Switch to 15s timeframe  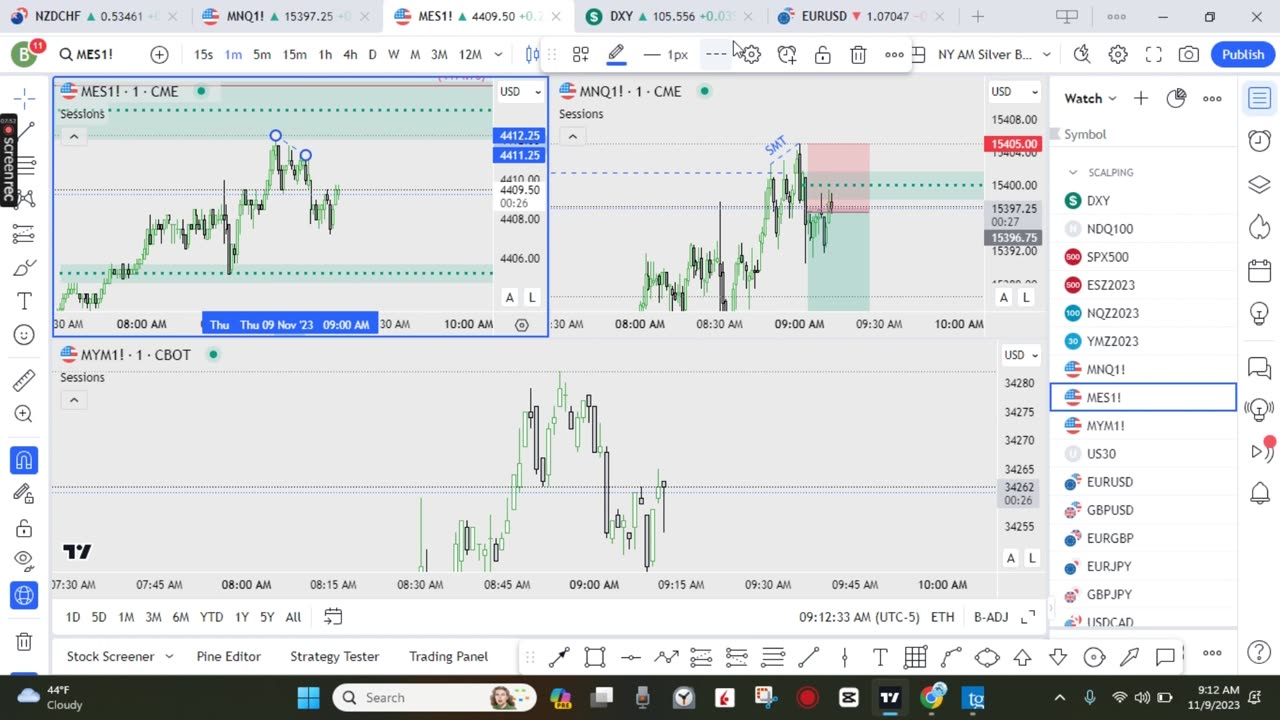203,55
